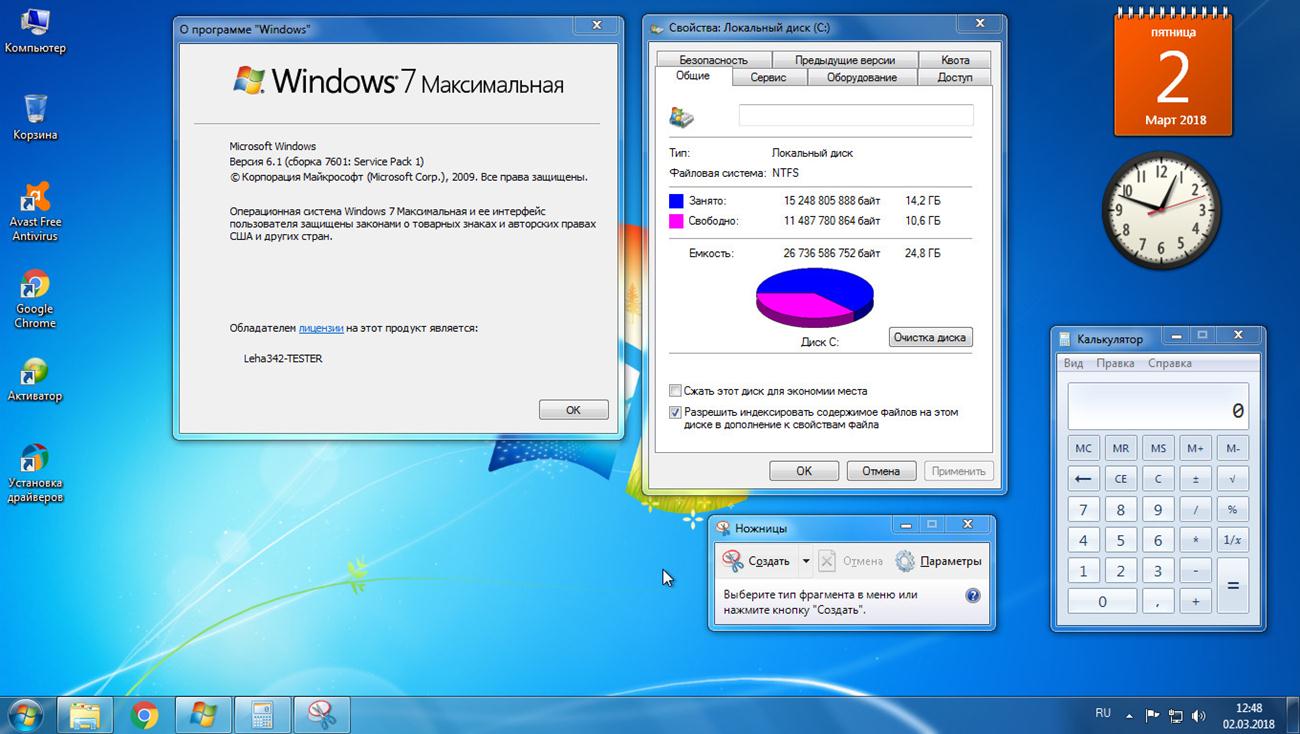
Task: Select the Корзина recycle bin icon
Action: tap(35, 116)
